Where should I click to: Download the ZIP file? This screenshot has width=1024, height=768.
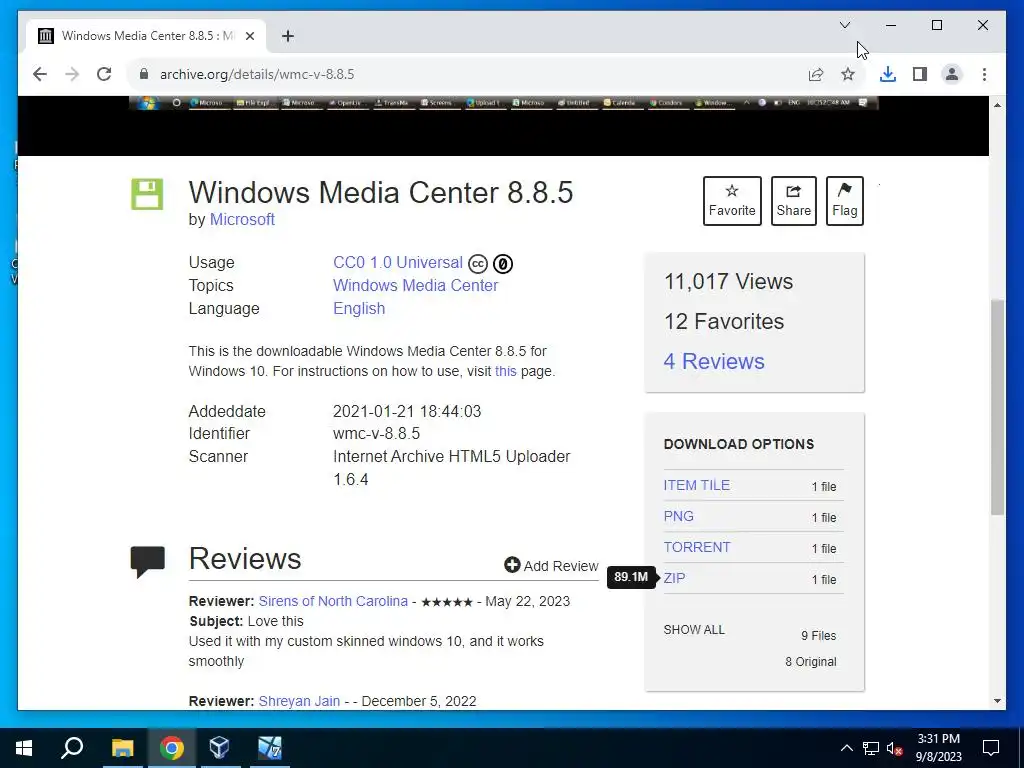coord(674,578)
